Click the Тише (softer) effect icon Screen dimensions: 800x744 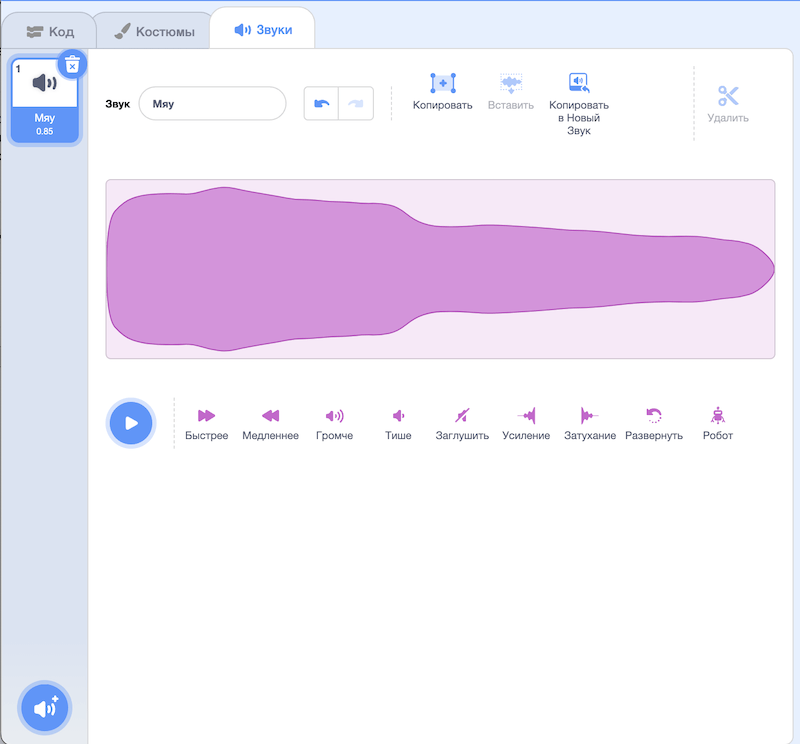click(x=398, y=416)
